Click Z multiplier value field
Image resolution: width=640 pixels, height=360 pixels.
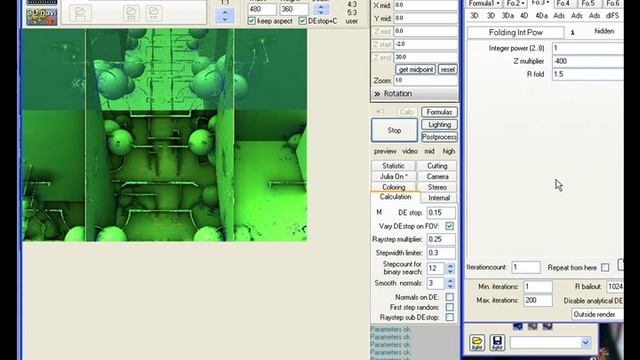point(588,61)
